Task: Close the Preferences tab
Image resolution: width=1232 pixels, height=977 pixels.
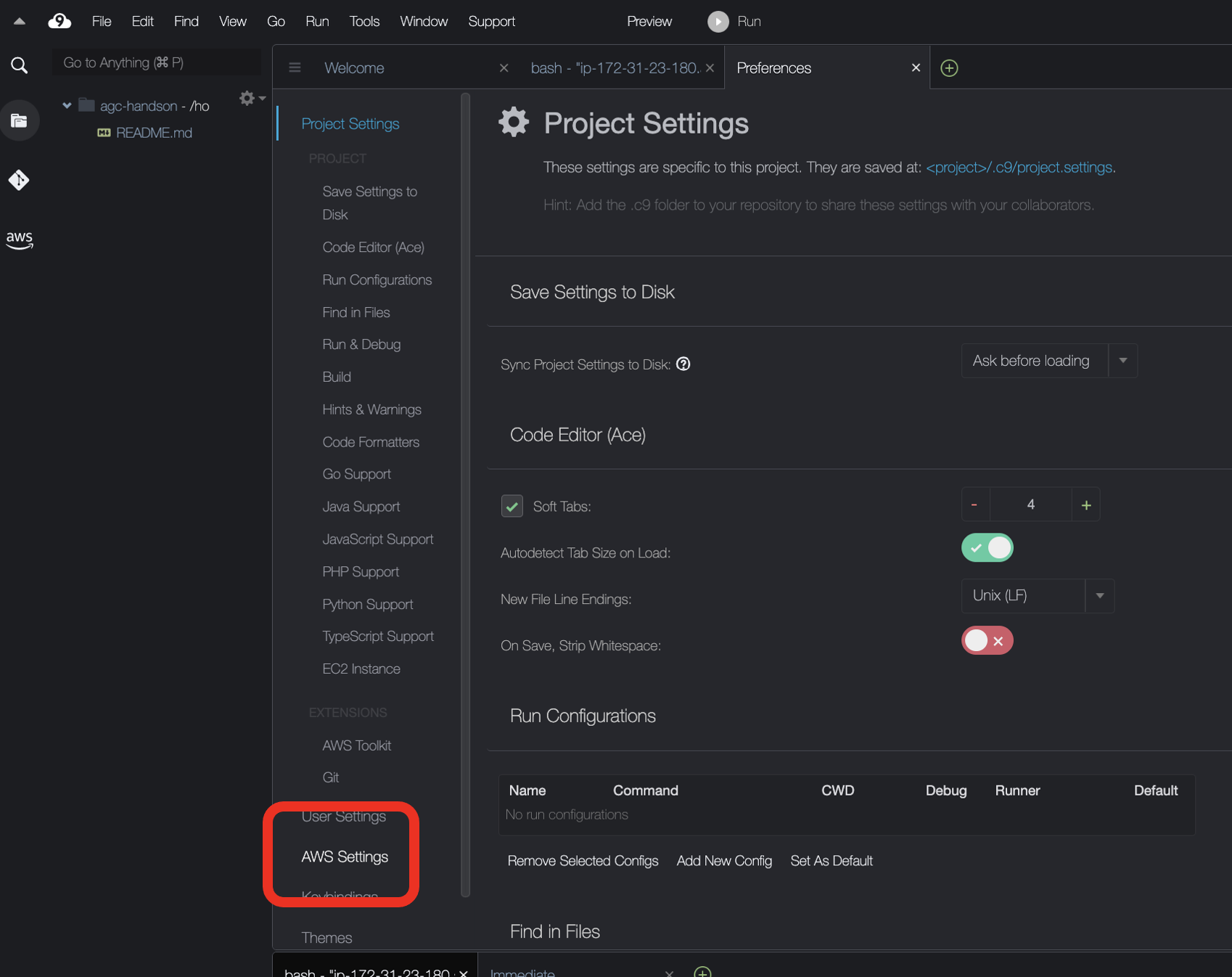Action: pos(916,68)
